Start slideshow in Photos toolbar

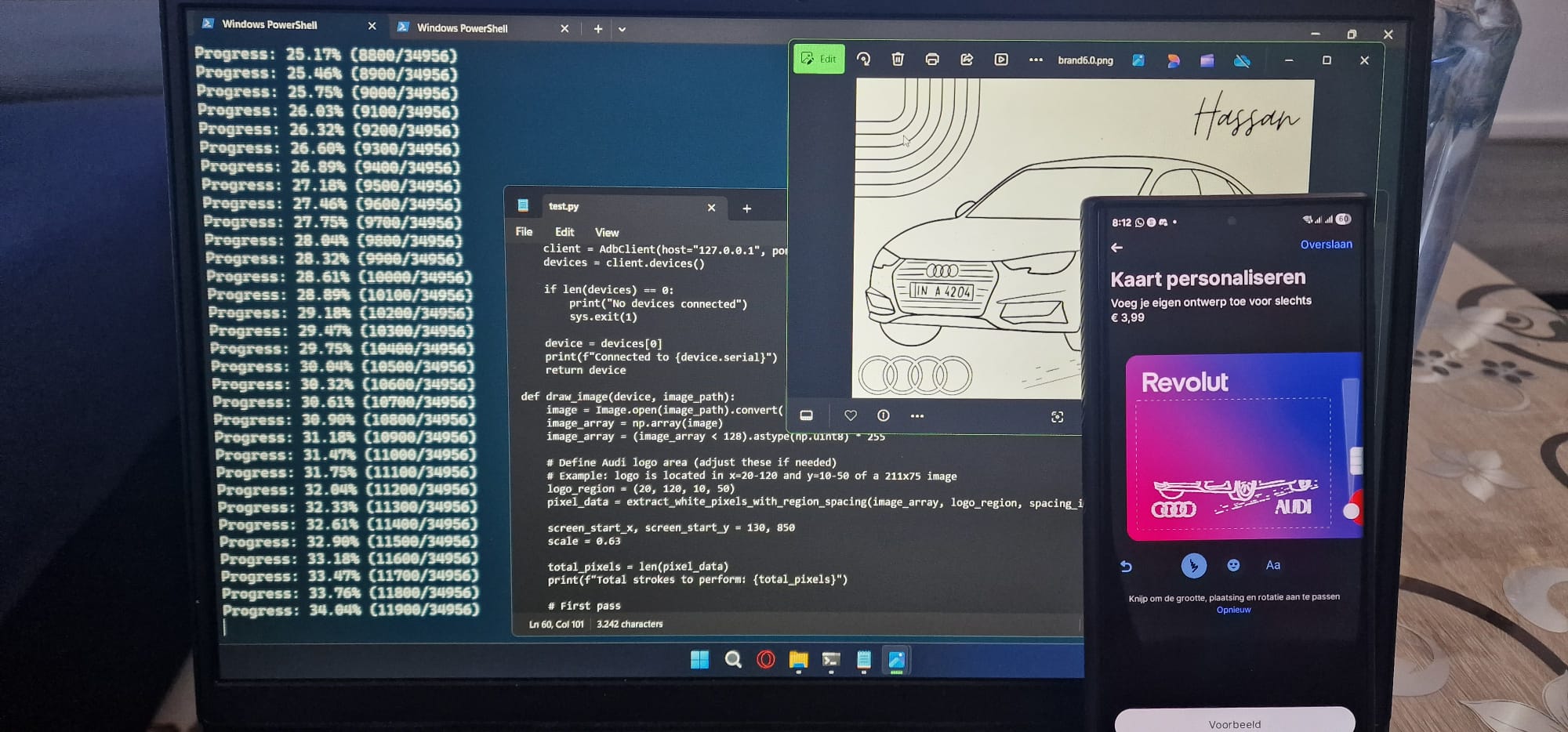pos(1001,60)
